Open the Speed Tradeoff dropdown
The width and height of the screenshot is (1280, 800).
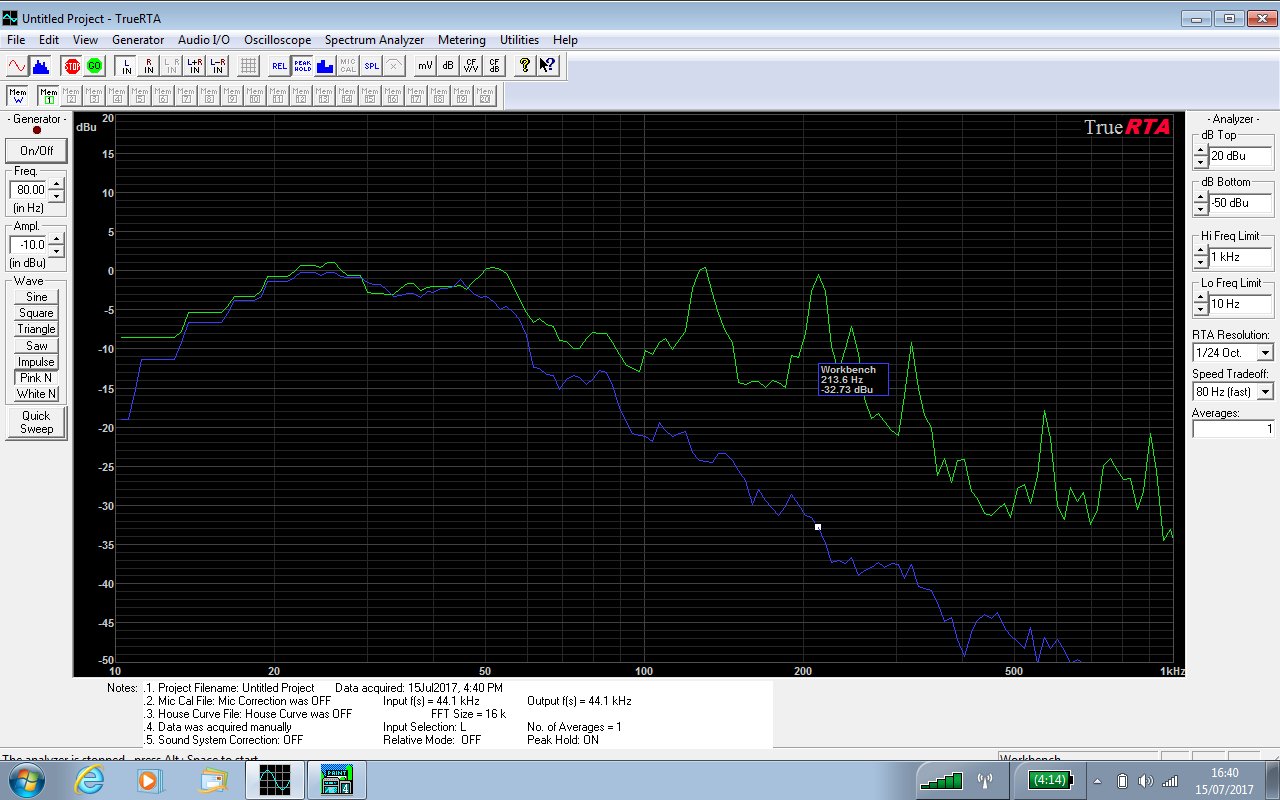click(1266, 392)
